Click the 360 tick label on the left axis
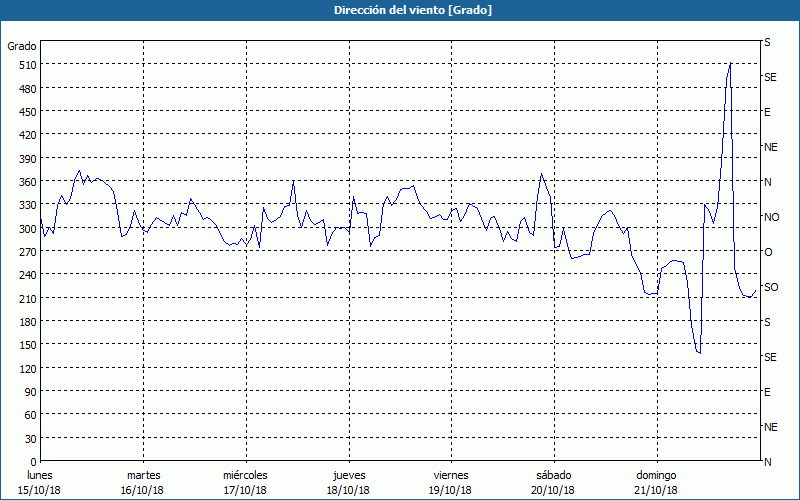This screenshot has height=500, width=800. pyautogui.click(x=26, y=182)
